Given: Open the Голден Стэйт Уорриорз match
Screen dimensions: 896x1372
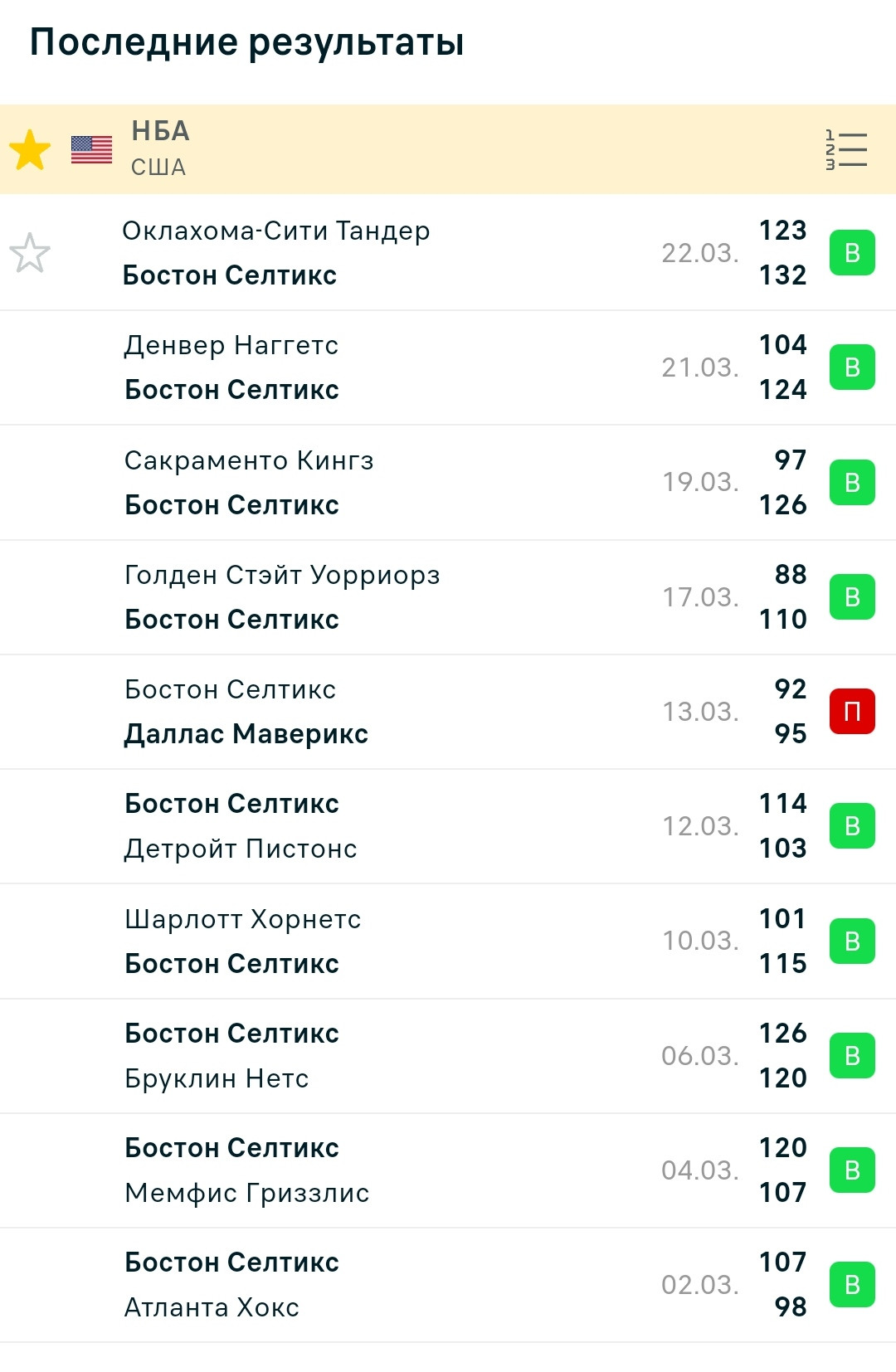Looking at the screenshot, I should point(448,597).
